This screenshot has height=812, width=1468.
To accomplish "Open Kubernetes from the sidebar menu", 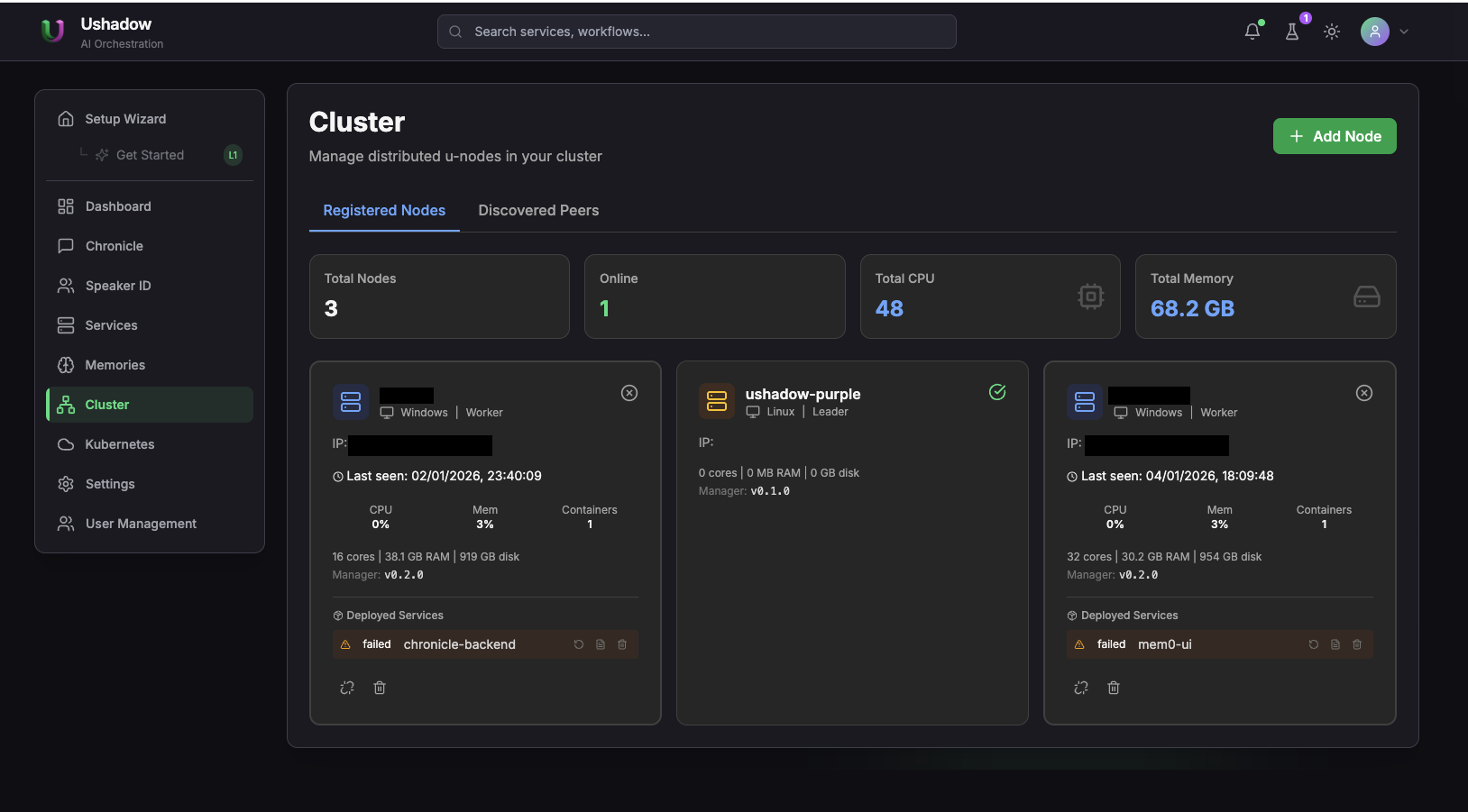I will click(x=118, y=443).
